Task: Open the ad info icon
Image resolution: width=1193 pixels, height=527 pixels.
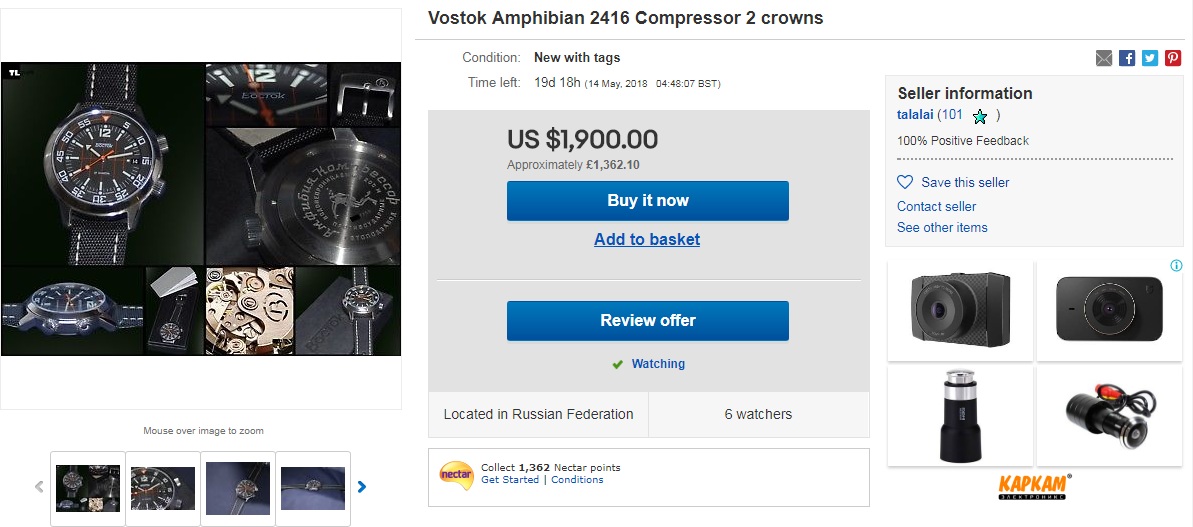Action: click(1177, 266)
